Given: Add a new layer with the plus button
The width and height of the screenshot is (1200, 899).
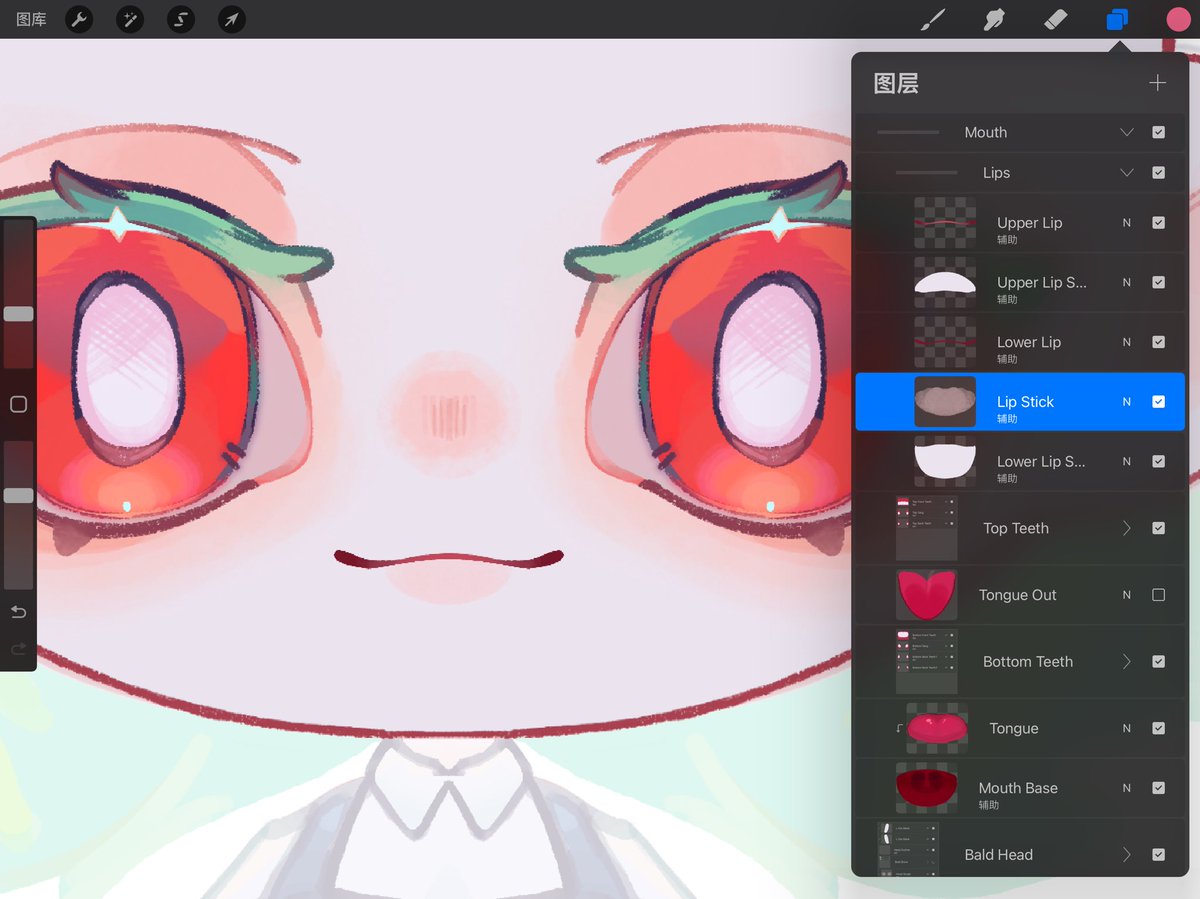Looking at the screenshot, I should pos(1157,83).
